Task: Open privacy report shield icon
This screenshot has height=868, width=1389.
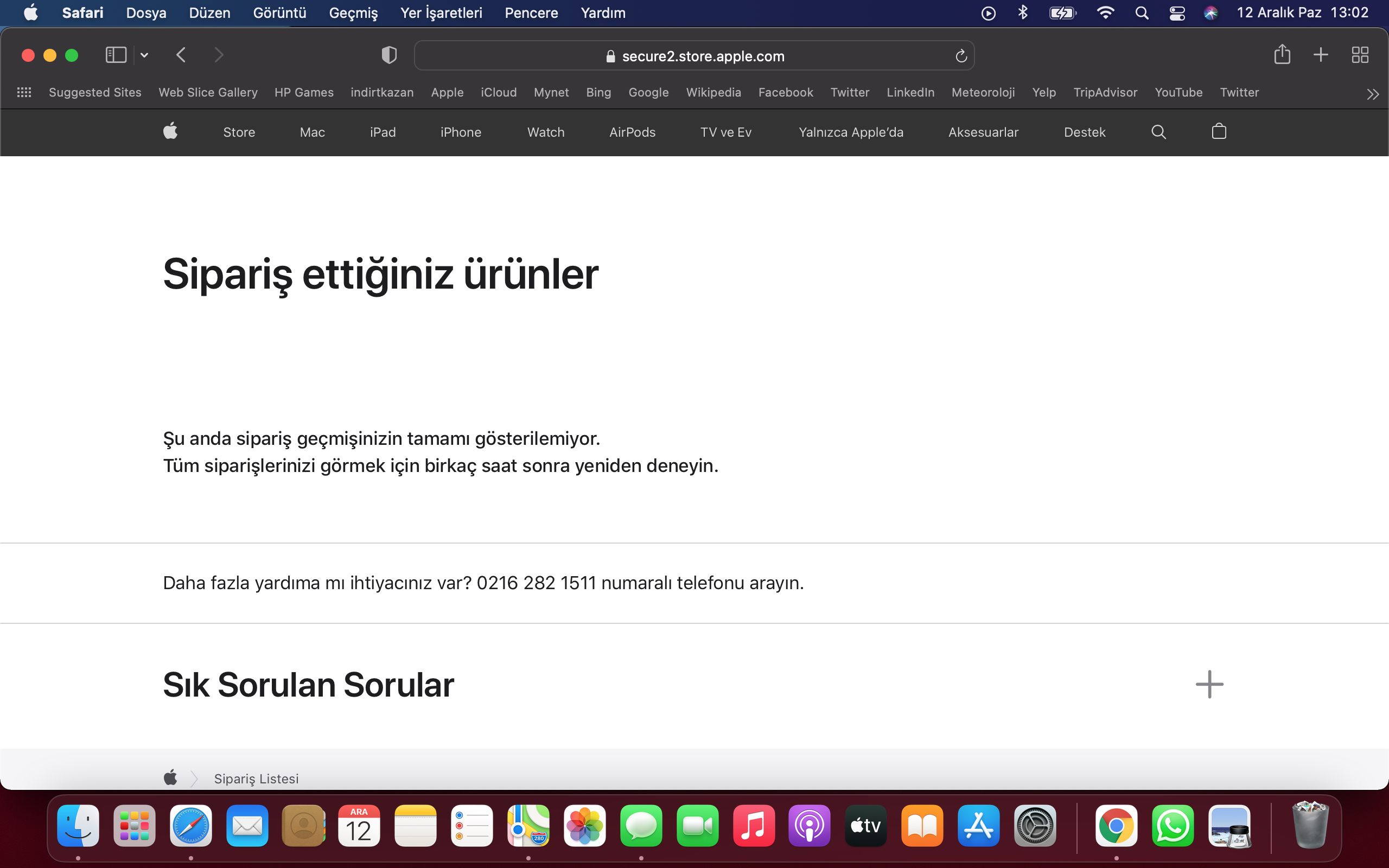Action: pyautogui.click(x=389, y=55)
